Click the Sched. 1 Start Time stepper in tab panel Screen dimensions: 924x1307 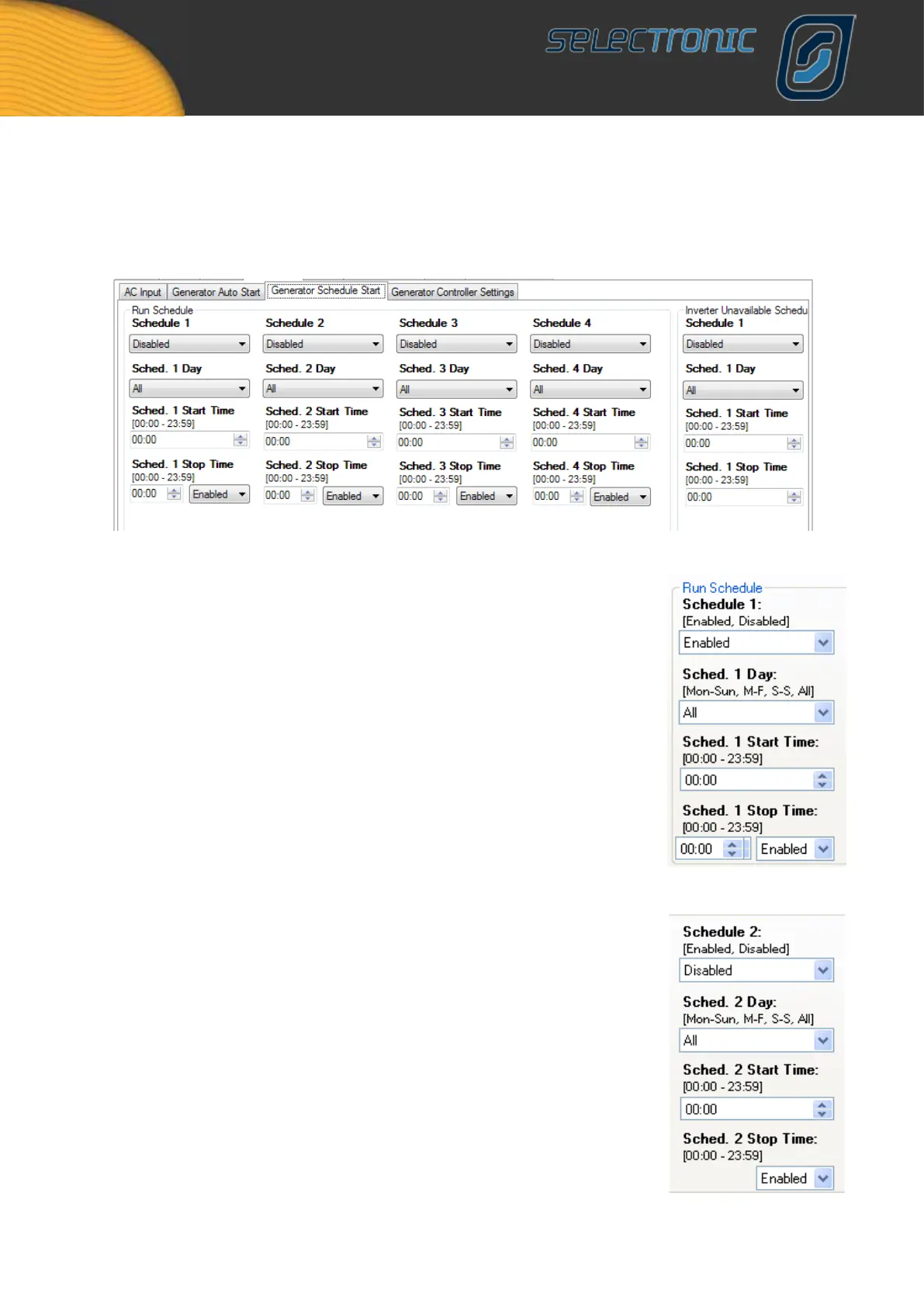(x=241, y=440)
